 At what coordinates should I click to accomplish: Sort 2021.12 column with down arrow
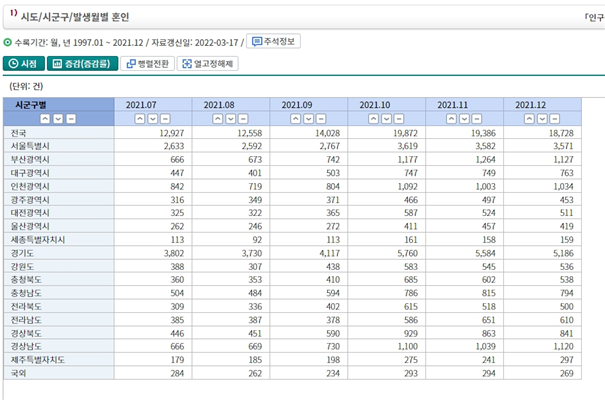point(542,119)
